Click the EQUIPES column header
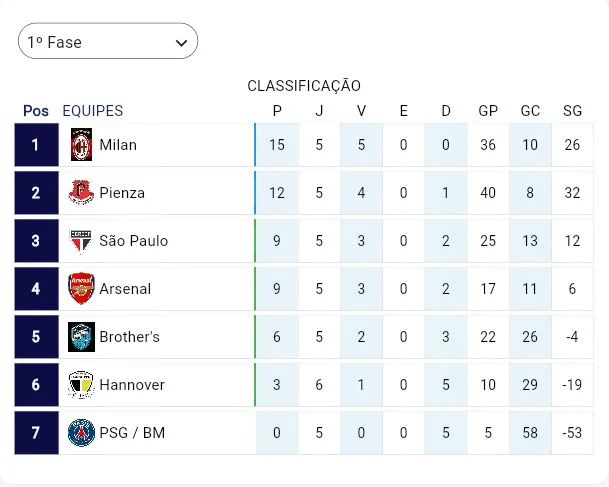Viewport: 609px width, 487px height. 92,111
